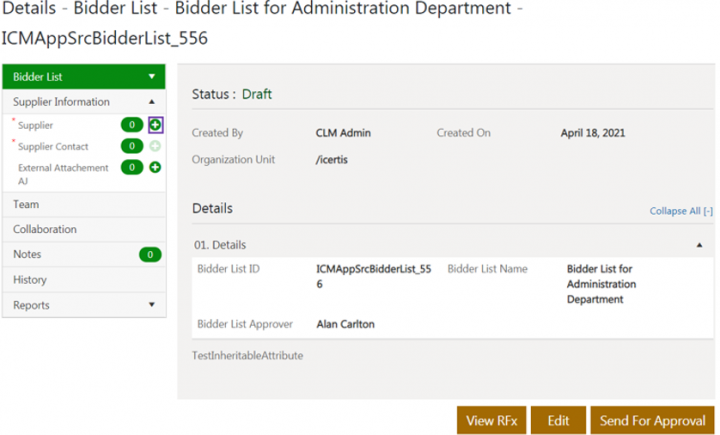Click the External Attachment count badge
The width and height of the screenshot is (720, 435).
tap(131, 167)
